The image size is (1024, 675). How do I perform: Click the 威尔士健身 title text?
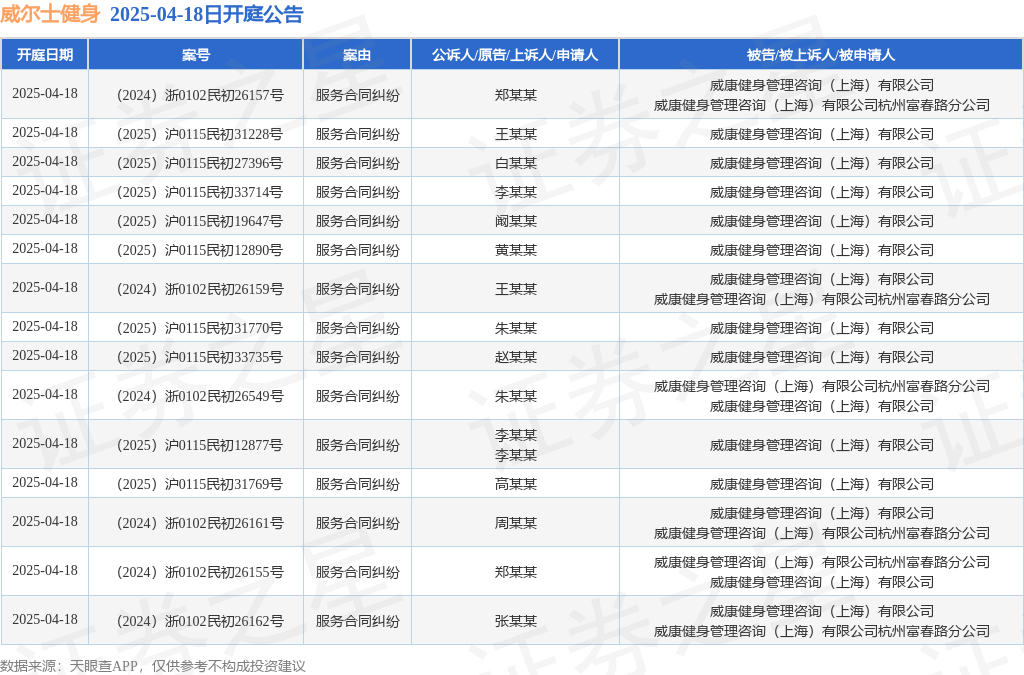click(x=50, y=14)
